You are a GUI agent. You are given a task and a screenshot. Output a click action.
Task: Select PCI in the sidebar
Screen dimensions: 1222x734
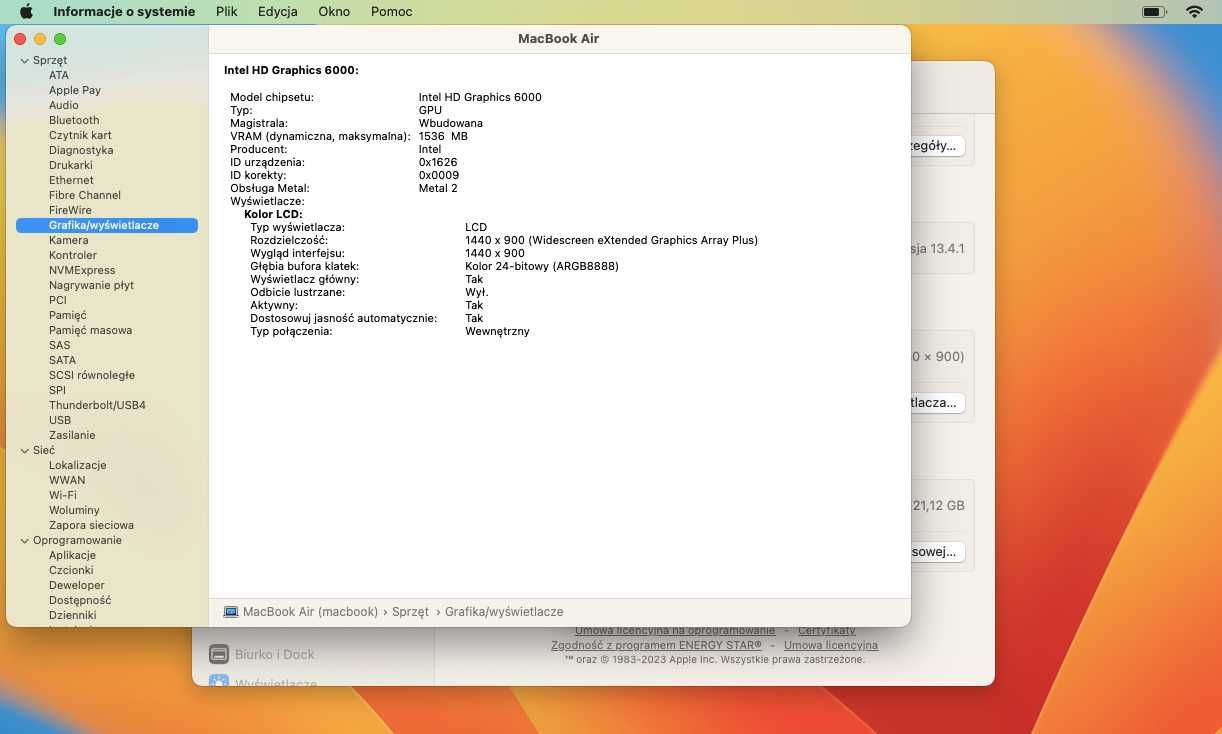[x=58, y=300]
